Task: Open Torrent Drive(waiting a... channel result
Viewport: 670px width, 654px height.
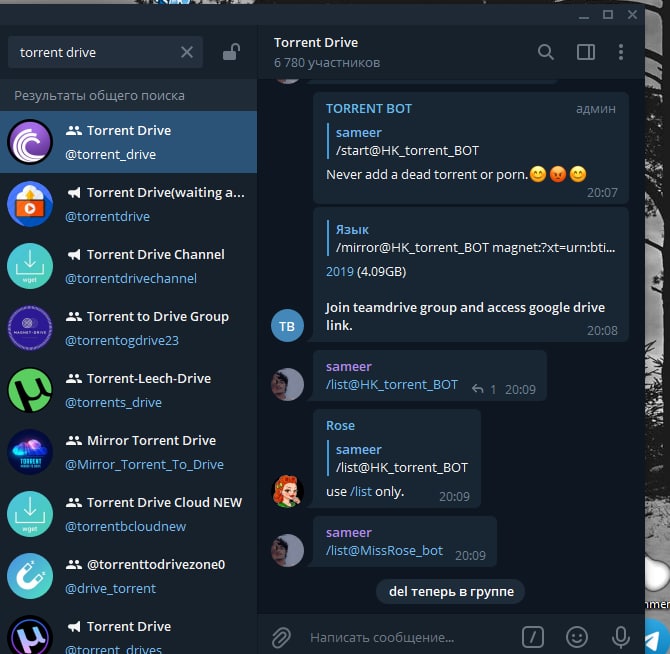Action: (128, 204)
